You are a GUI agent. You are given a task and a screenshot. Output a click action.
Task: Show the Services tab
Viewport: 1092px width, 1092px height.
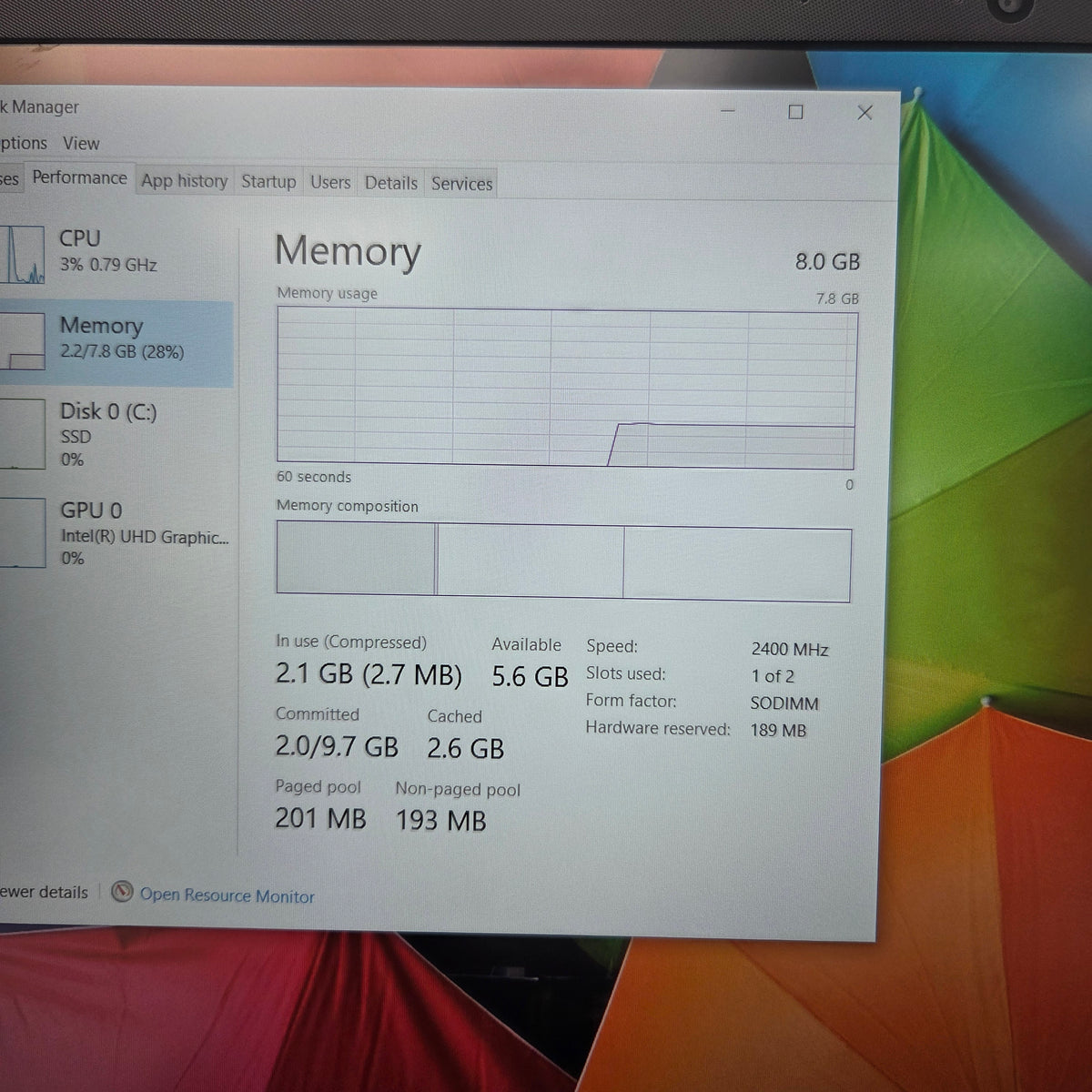coord(461,184)
